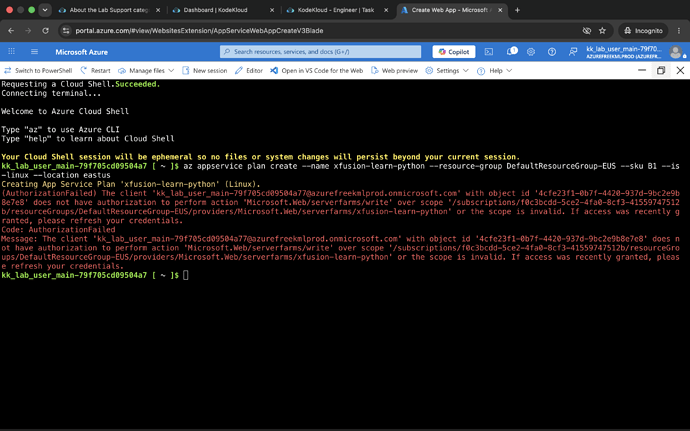Switch to Dashboard | KodeKloud tab
Image resolution: width=690 pixels, height=431 pixels.
point(216,10)
